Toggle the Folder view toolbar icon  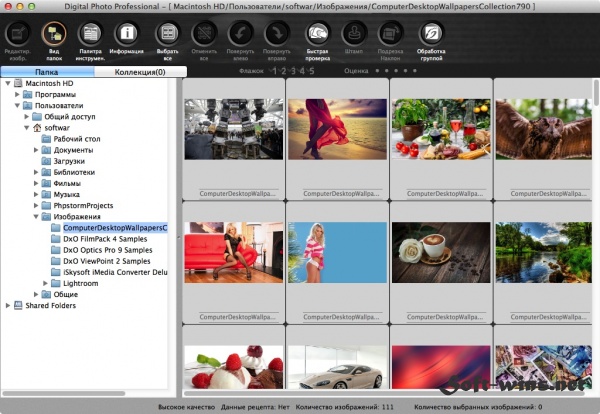point(54,34)
